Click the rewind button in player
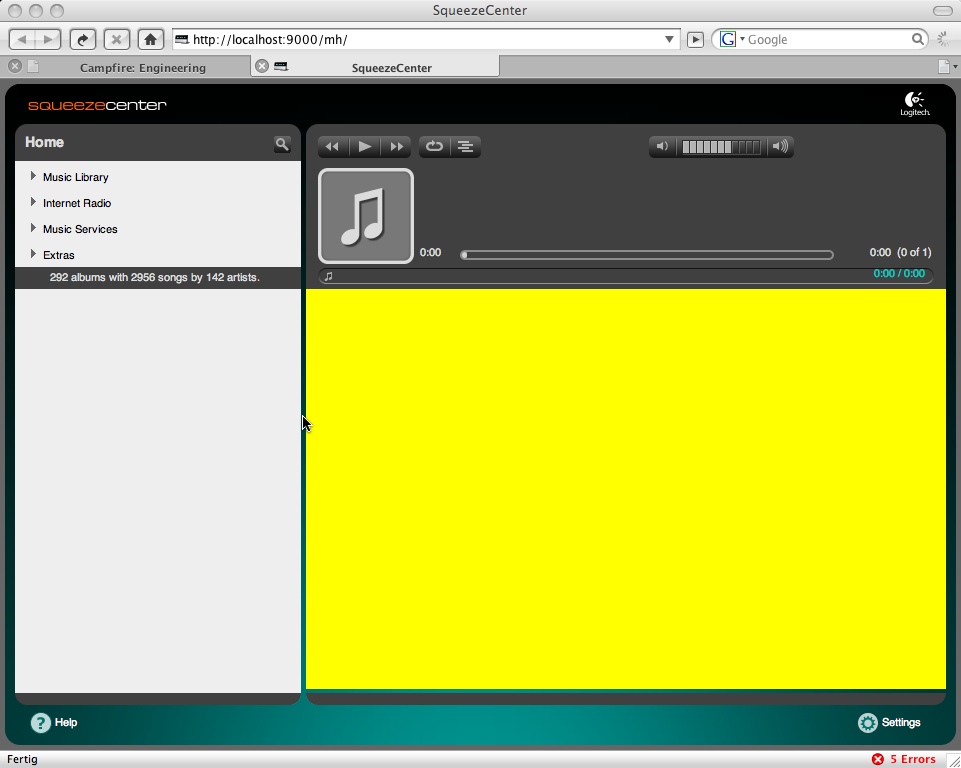 (332, 147)
